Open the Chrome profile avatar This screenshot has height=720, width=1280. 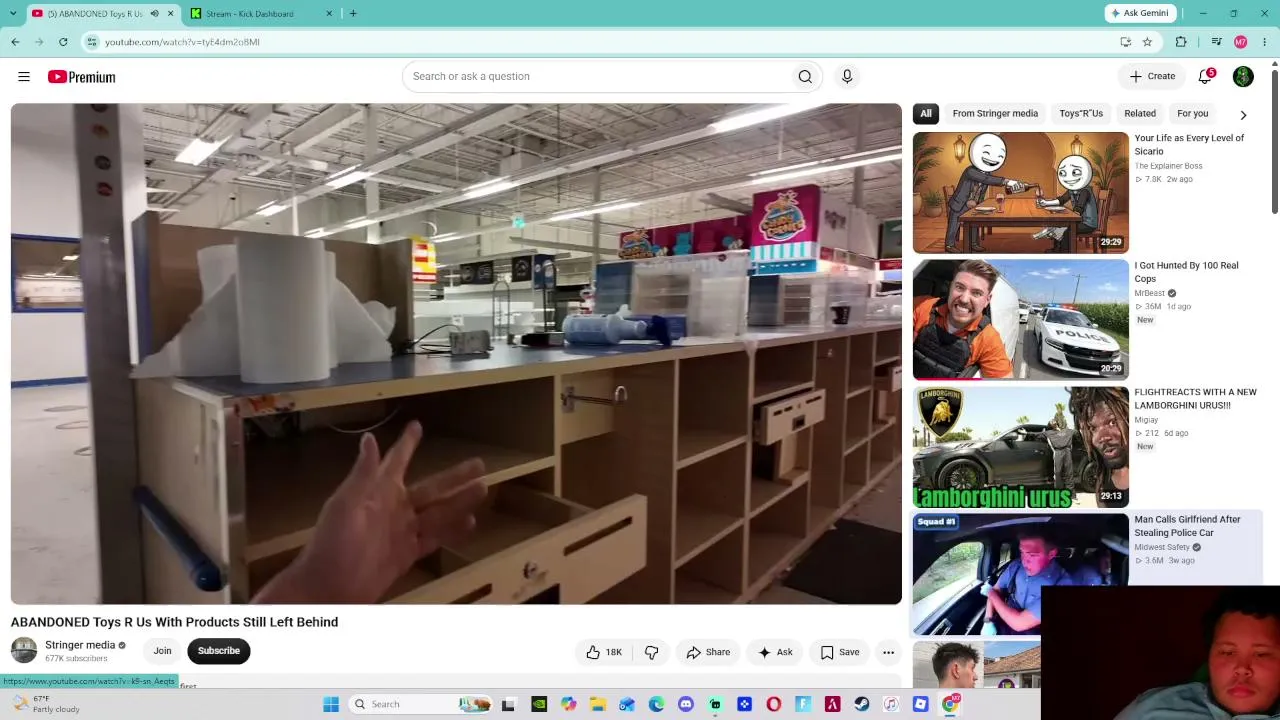[1241, 42]
